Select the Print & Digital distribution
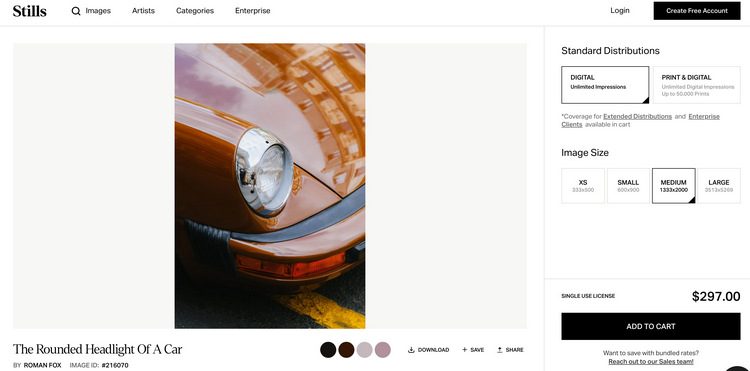The image size is (750, 371). click(696, 85)
